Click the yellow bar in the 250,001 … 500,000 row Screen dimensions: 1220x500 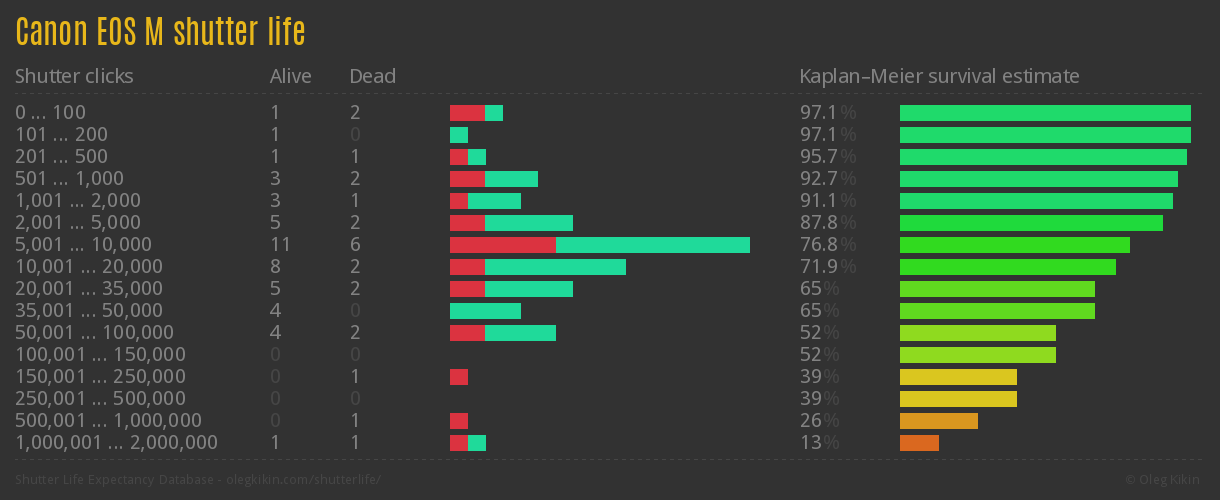pos(958,399)
